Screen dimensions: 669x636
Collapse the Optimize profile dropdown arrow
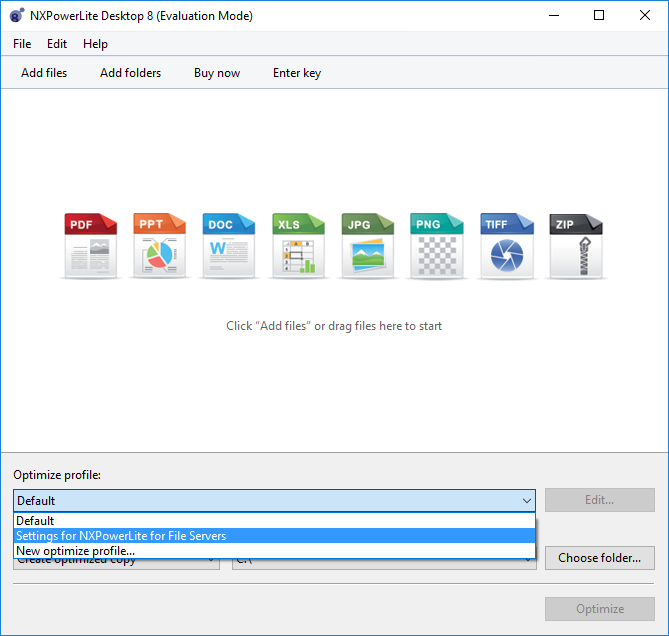(x=526, y=500)
